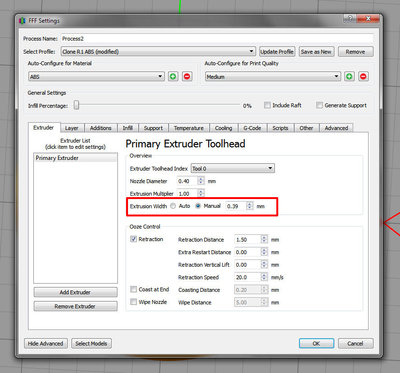400x373 pixels.
Task: Click in the Process Name input field
Action: (217, 39)
